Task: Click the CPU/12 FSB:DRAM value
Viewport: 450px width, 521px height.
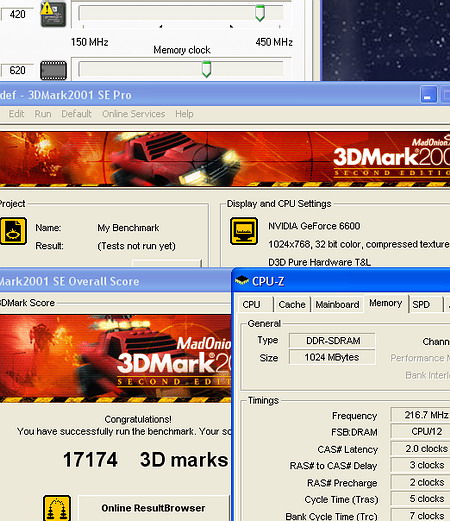Action: [x=420, y=432]
